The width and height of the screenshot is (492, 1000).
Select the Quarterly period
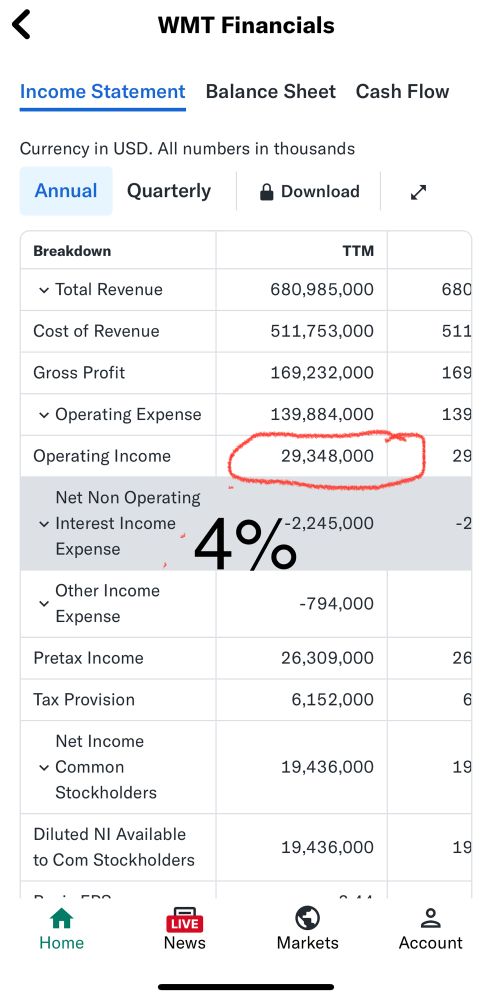point(169,191)
